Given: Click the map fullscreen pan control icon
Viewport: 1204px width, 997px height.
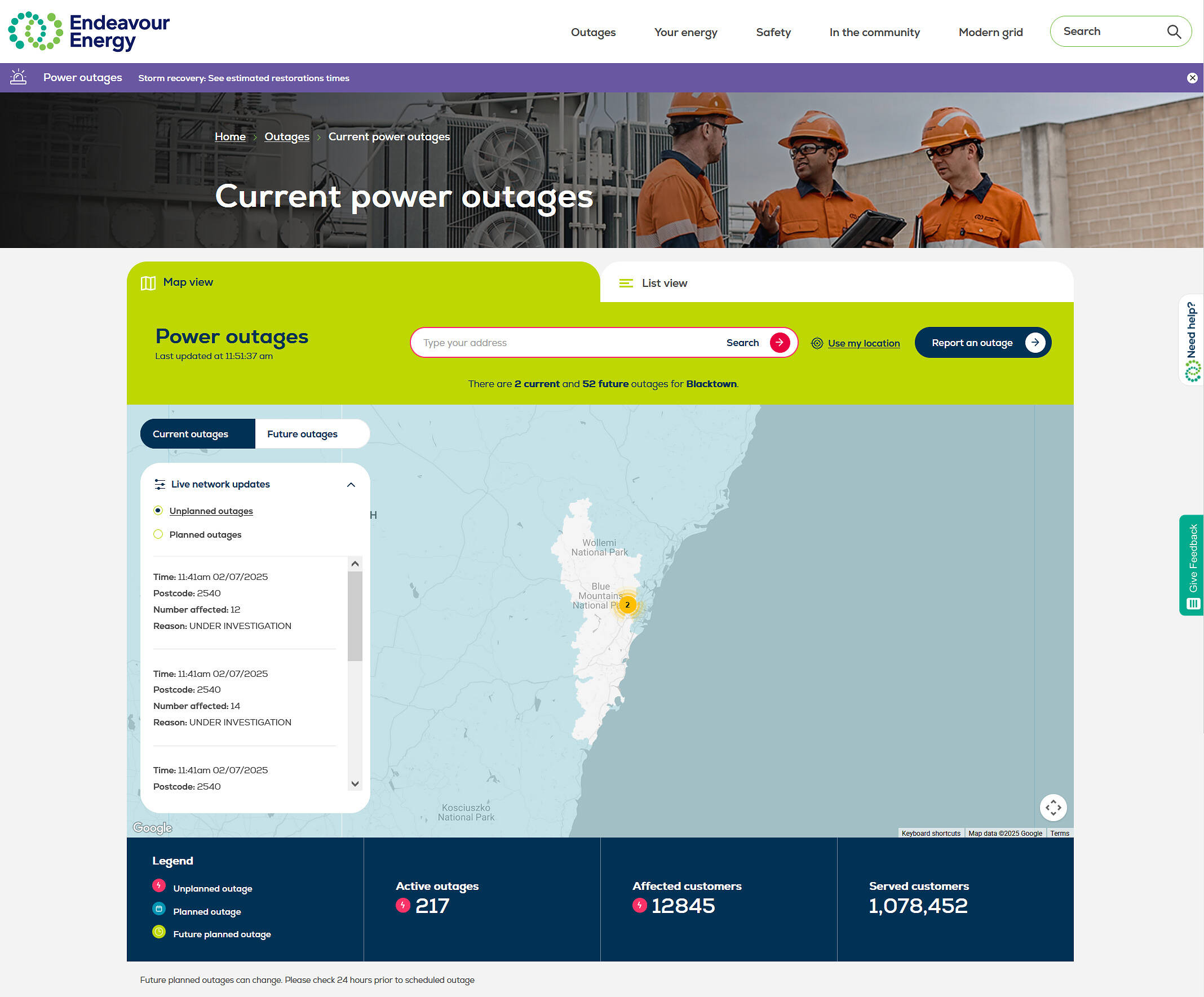Looking at the screenshot, I should (x=1052, y=807).
